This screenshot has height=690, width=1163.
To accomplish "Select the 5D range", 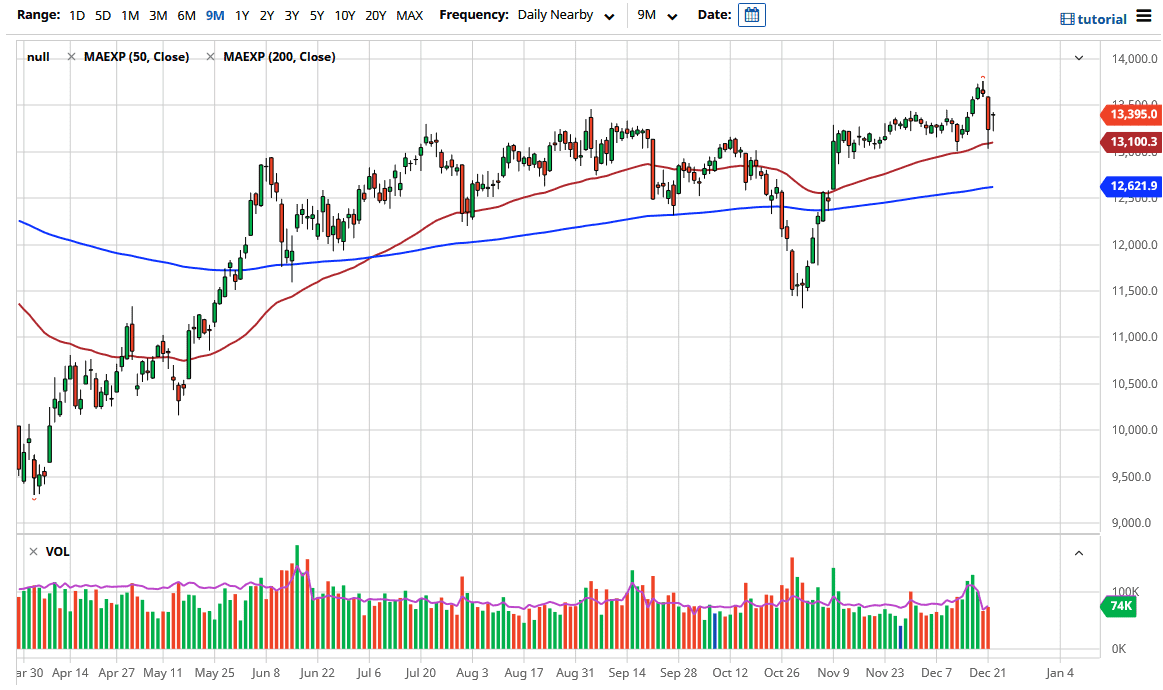I will click(x=101, y=15).
